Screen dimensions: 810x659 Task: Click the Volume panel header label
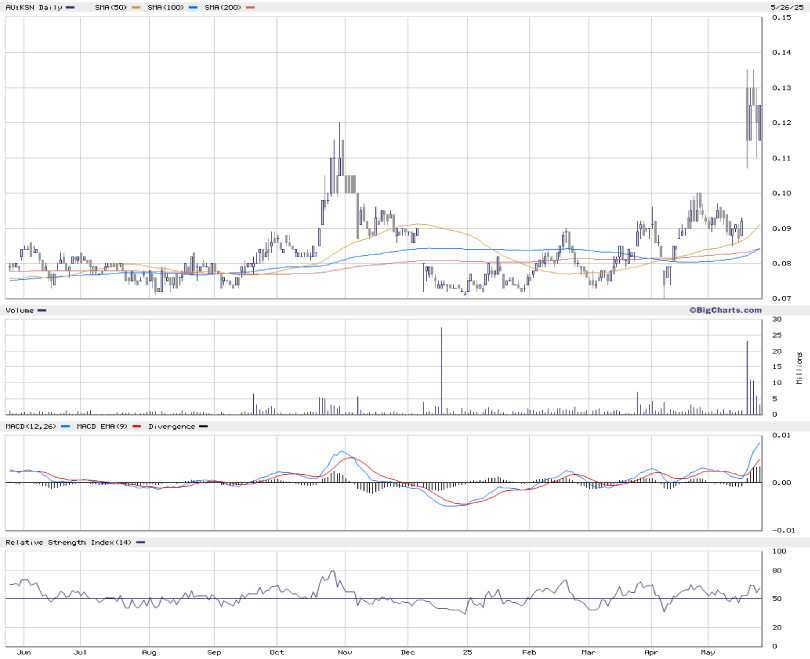coord(20,310)
